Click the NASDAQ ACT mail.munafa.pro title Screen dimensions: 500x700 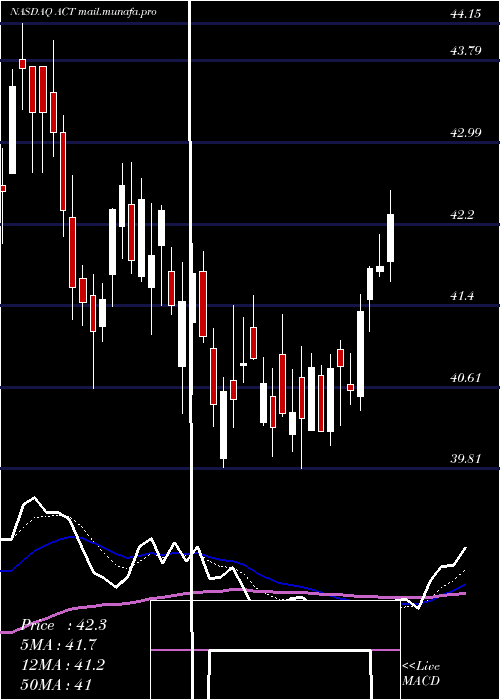[83, 12]
